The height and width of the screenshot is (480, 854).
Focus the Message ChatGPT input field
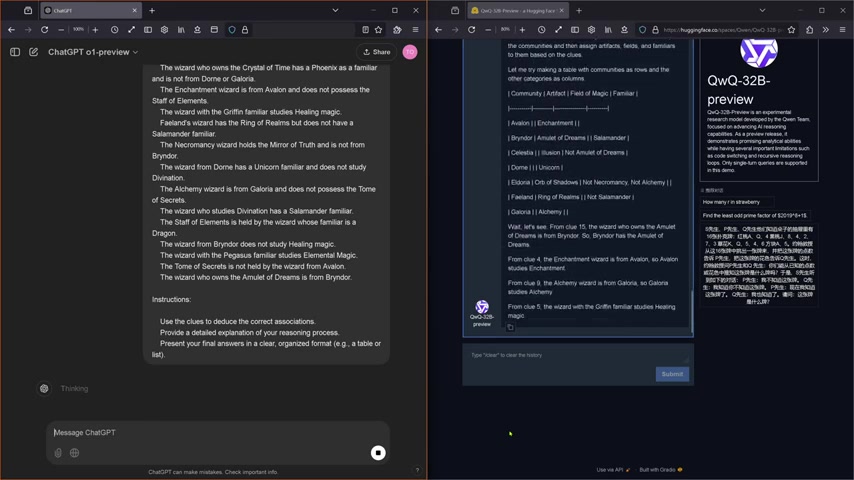218,433
